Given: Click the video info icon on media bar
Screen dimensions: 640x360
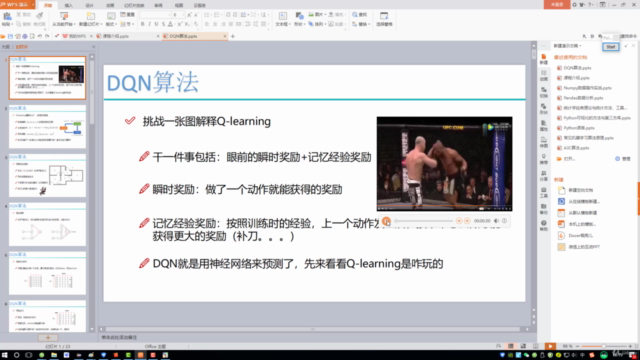Looking at the screenshot, I should pos(504,221).
